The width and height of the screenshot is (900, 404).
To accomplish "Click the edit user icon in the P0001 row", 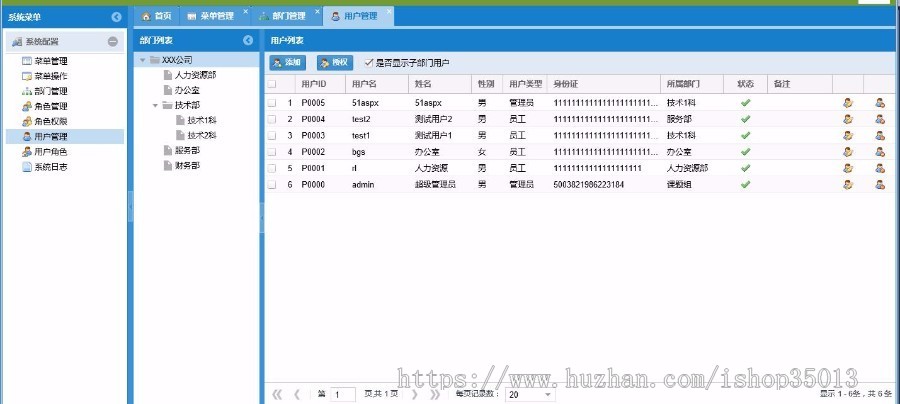I will tap(848, 168).
